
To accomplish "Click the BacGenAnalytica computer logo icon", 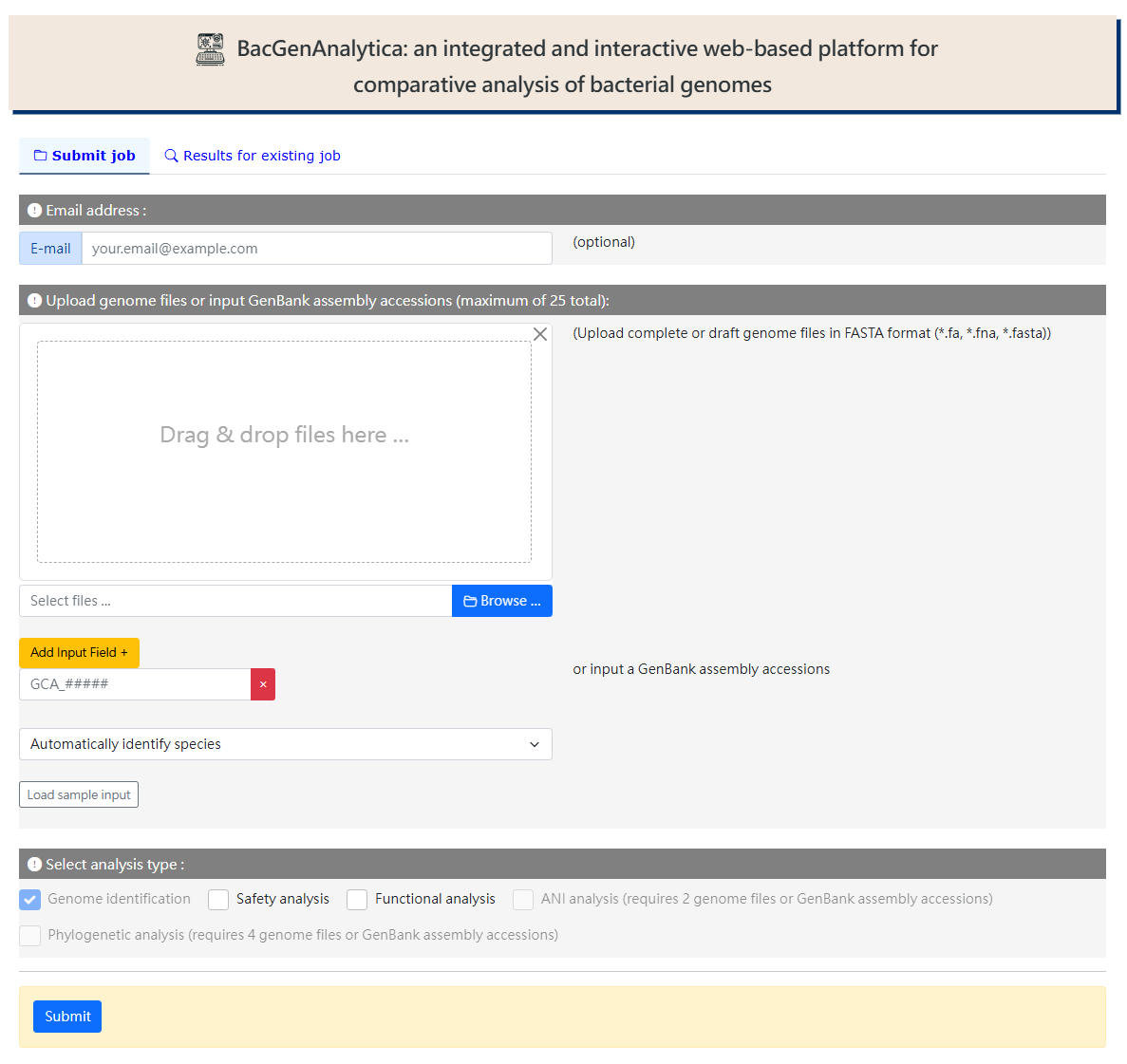I will (210, 49).
